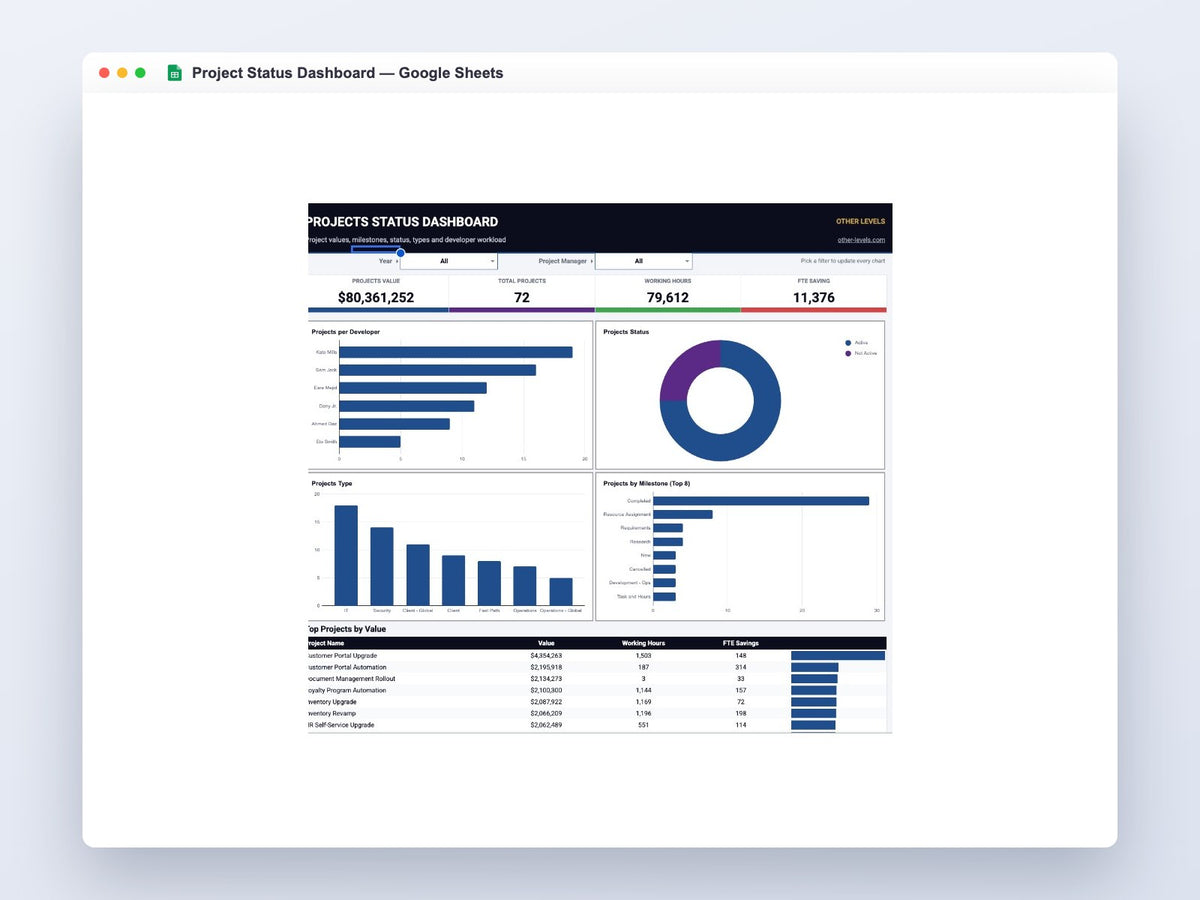Click the OTHER LEVELS brand text
The image size is (1200, 900).
click(x=860, y=221)
